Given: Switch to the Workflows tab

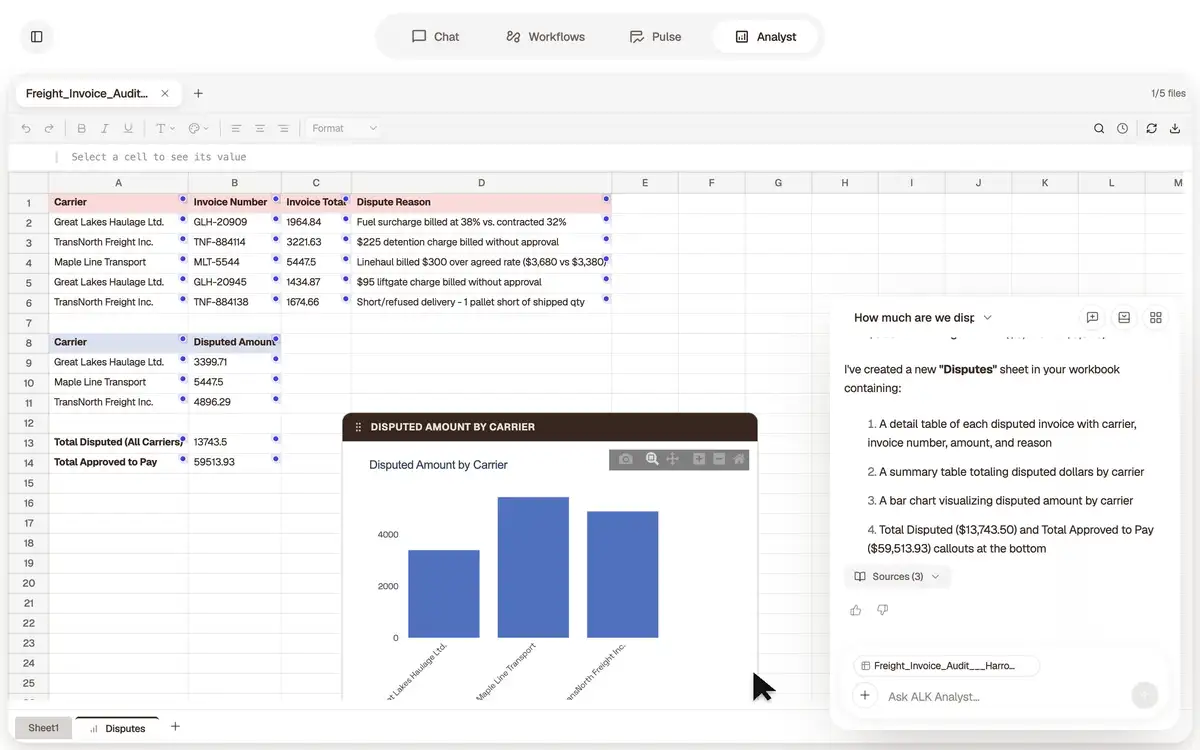Looking at the screenshot, I should click(x=545, y=37).
